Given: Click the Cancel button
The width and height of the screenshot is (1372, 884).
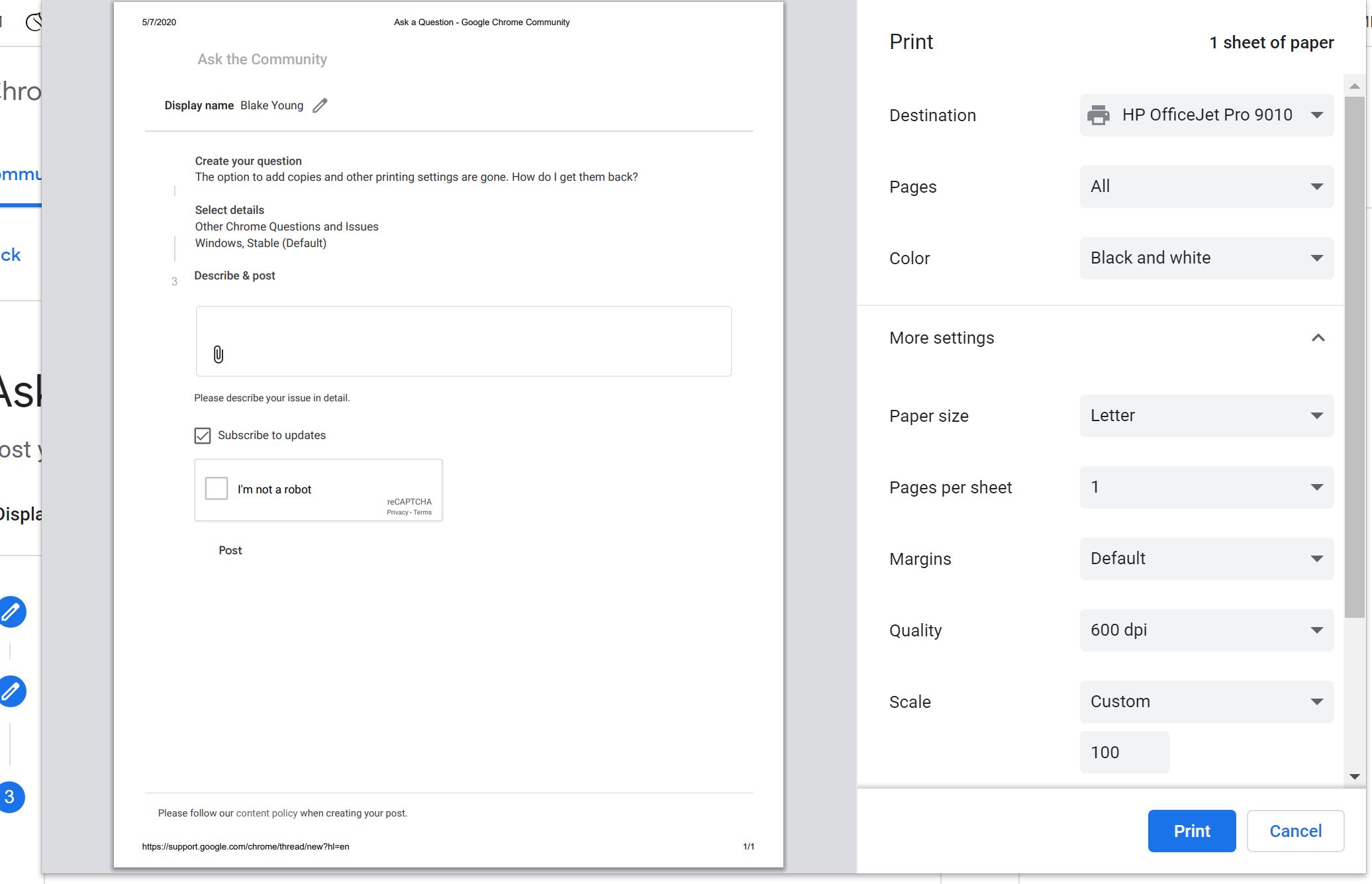Looking at the screenshot, I should (x=1295, y=831).
